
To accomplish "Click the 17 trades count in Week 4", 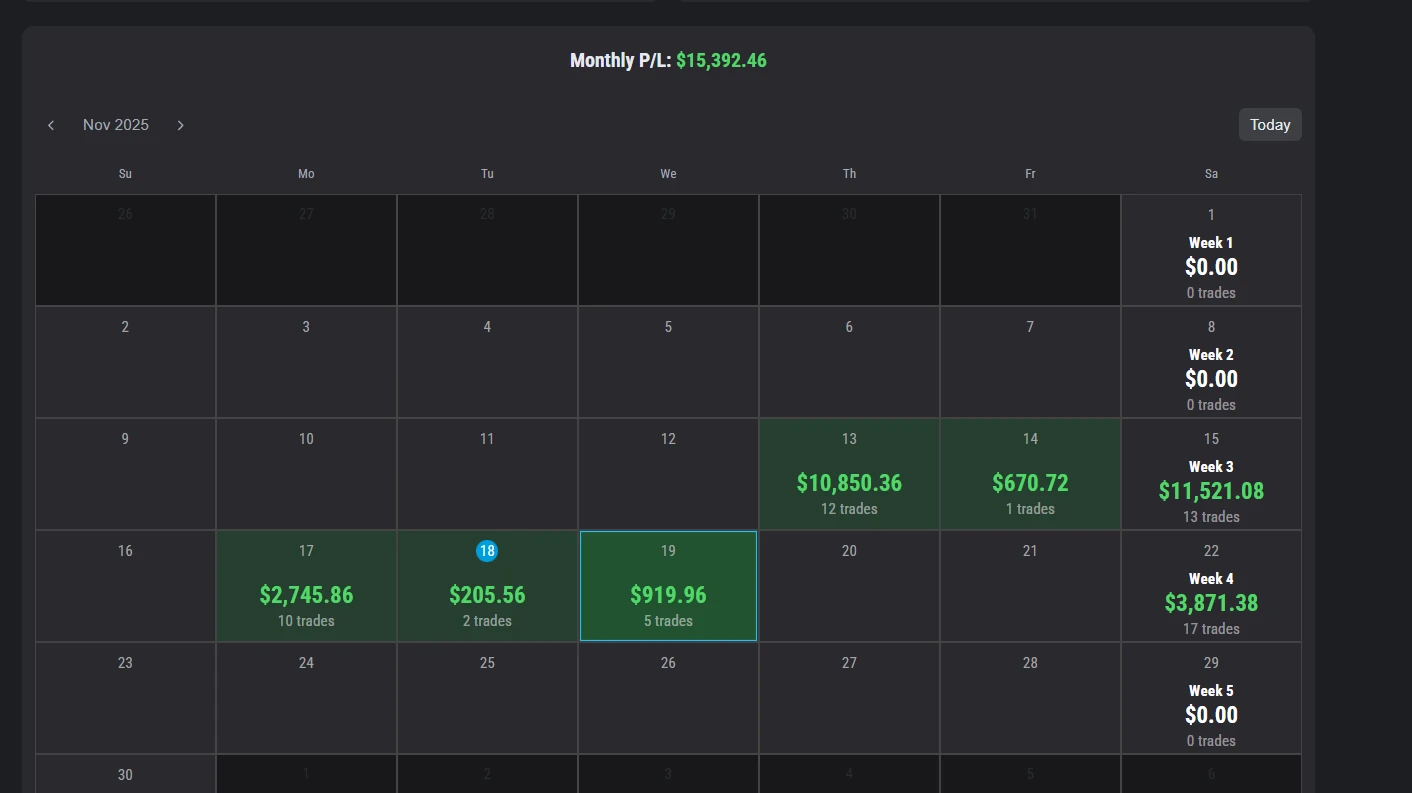I will coord(1211,629).
